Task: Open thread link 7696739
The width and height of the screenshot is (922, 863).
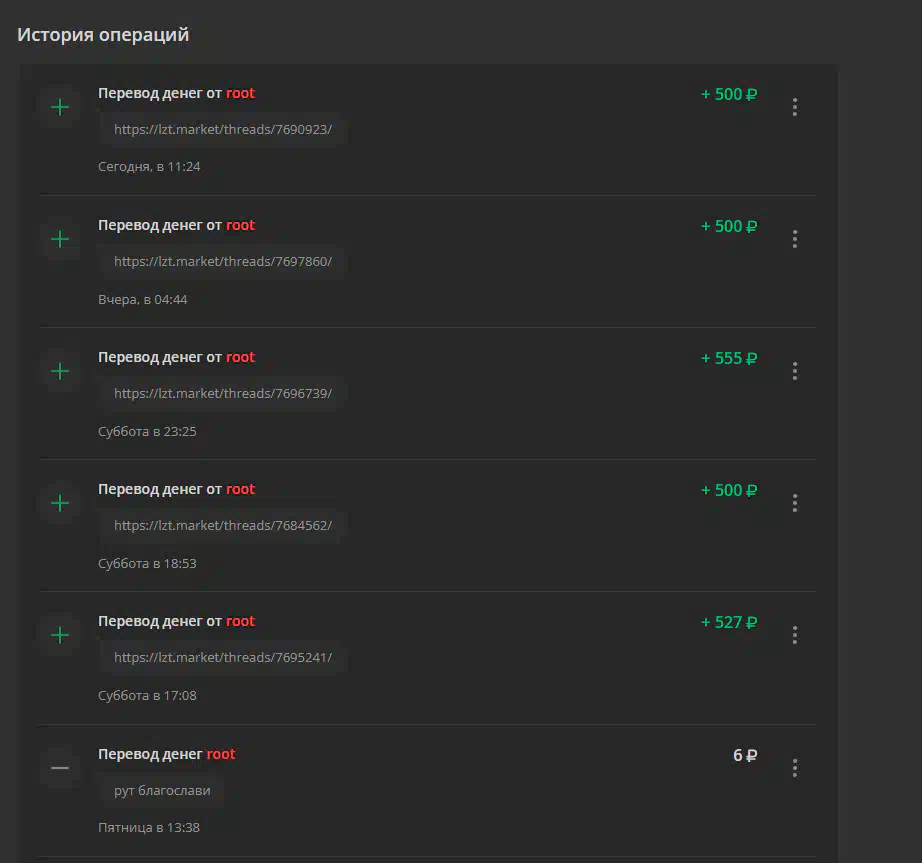Action: pyautogui.click(x=223, y=393)
